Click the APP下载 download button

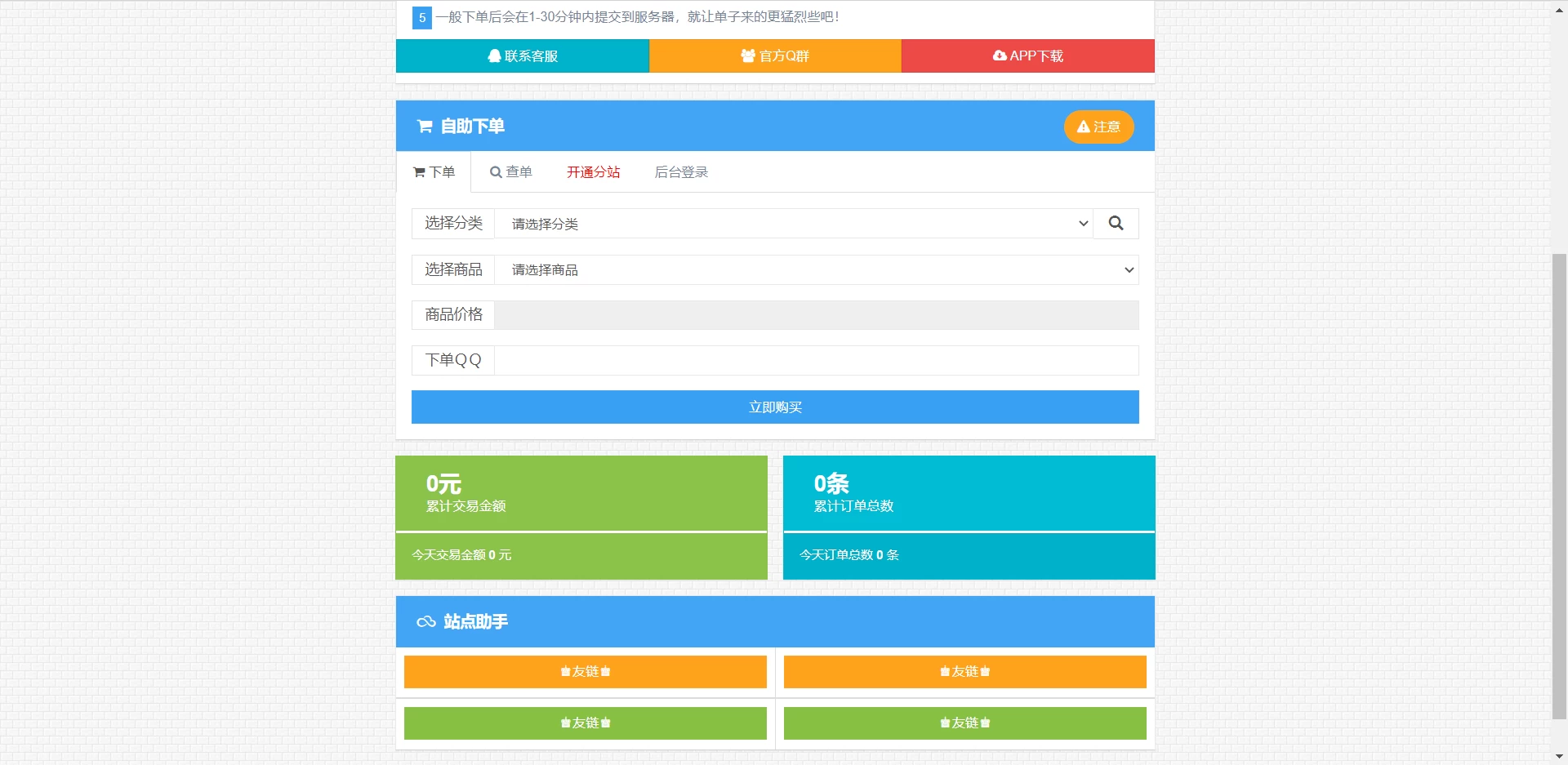1028,56
